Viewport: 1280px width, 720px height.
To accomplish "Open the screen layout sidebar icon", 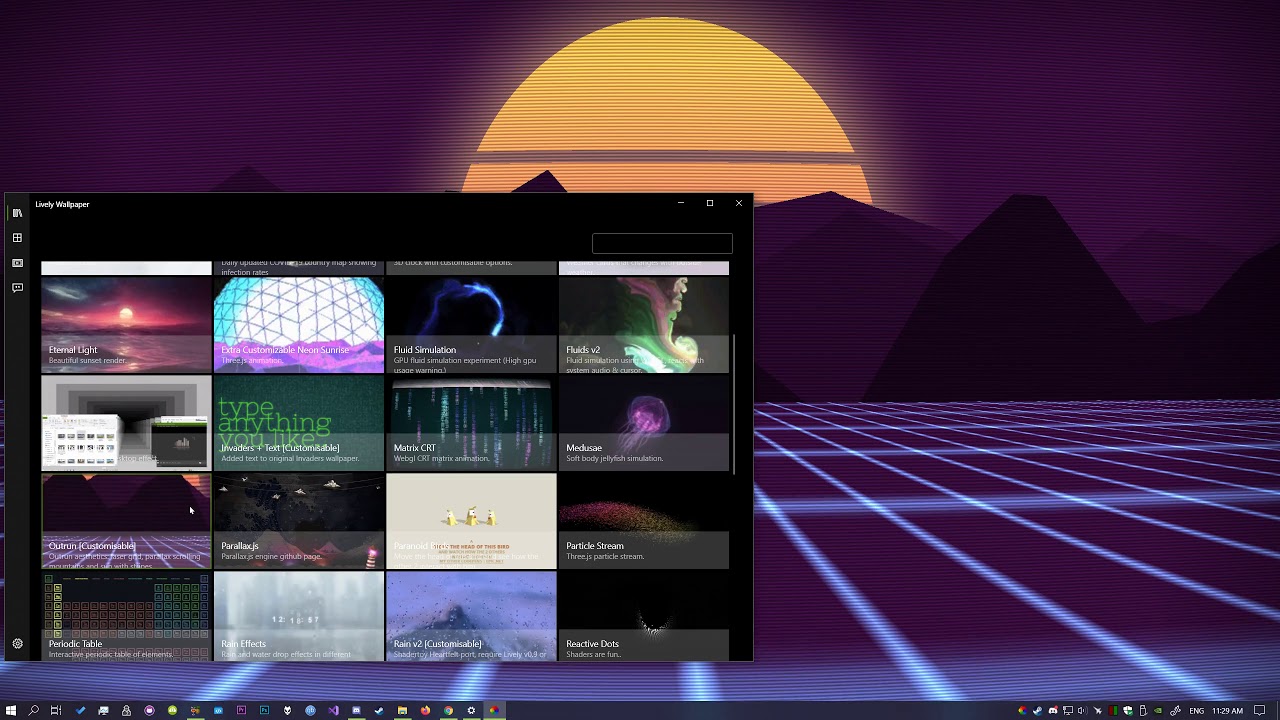I will pos(17,263).
